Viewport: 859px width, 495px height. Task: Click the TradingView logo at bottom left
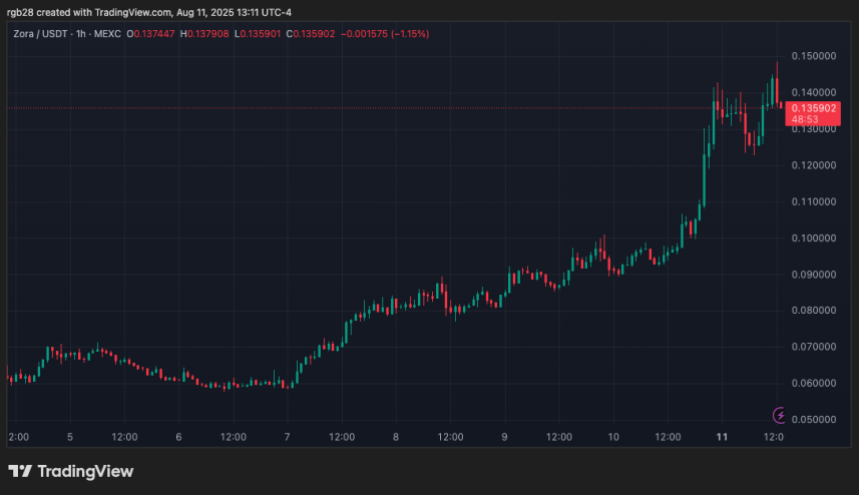click(70, 471)
